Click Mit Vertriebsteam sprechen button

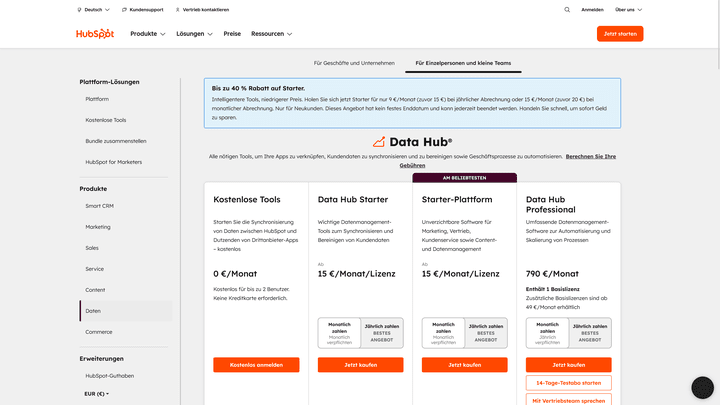coord(568,399)
